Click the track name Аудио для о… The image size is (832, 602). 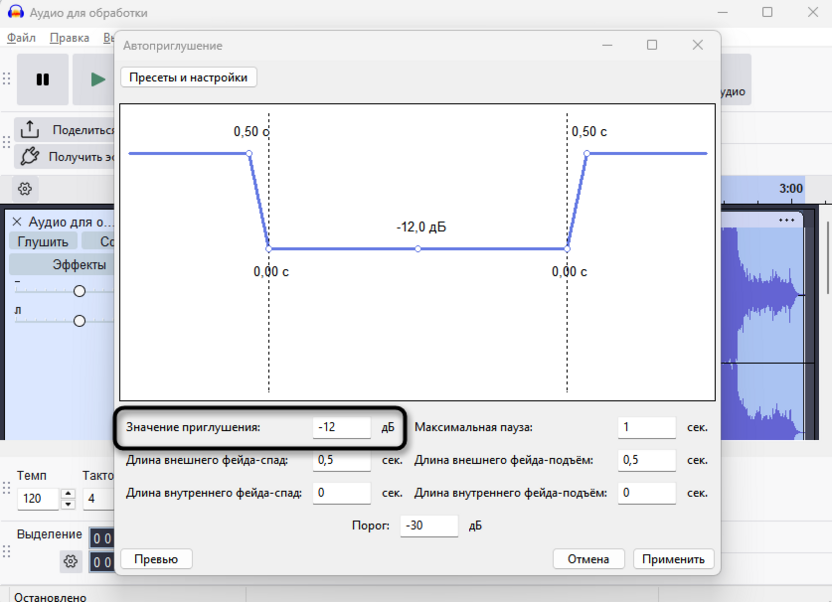coord(71,222)
